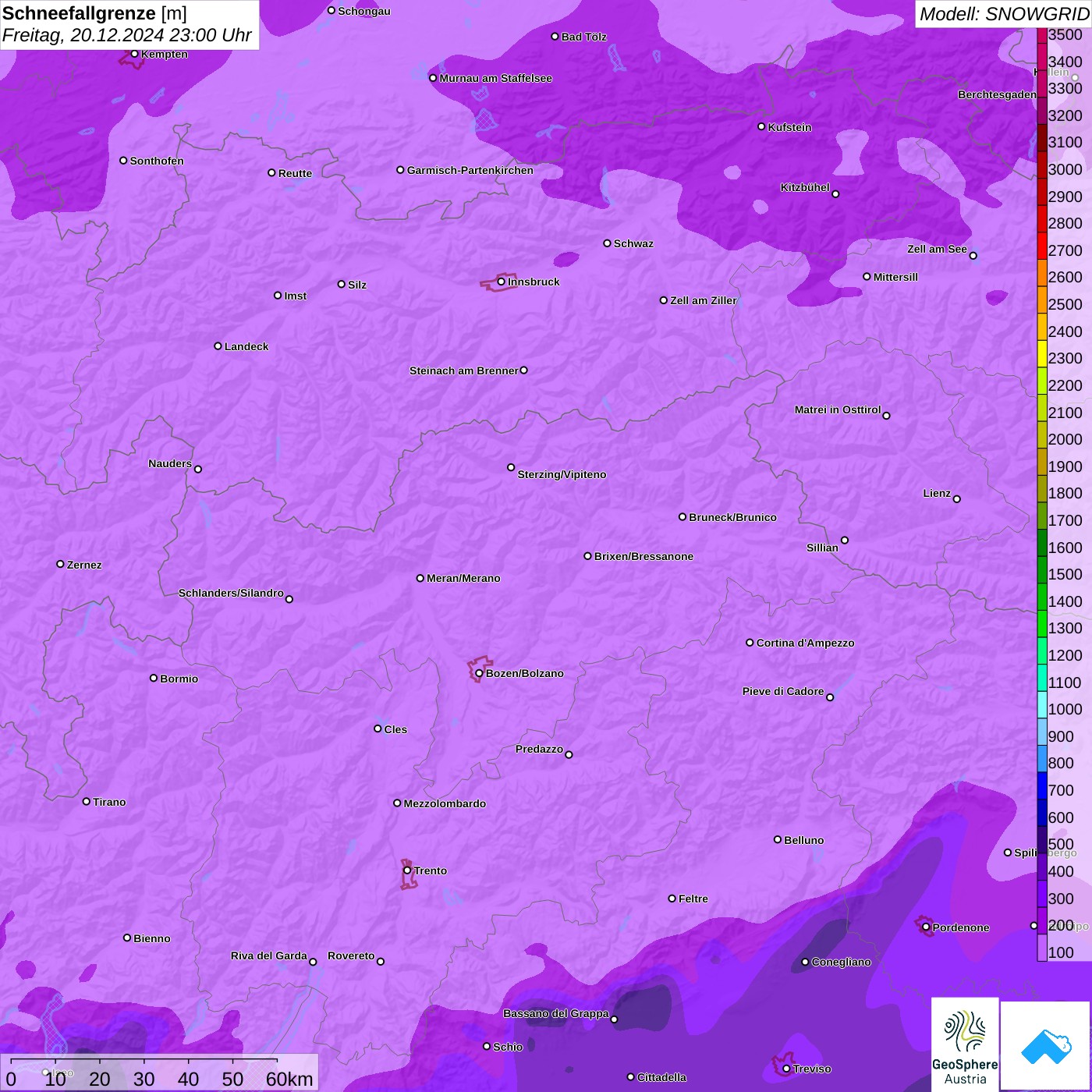
Task: Click the 'Schneefallgrenze [m]' title
Action: (94, 14)
